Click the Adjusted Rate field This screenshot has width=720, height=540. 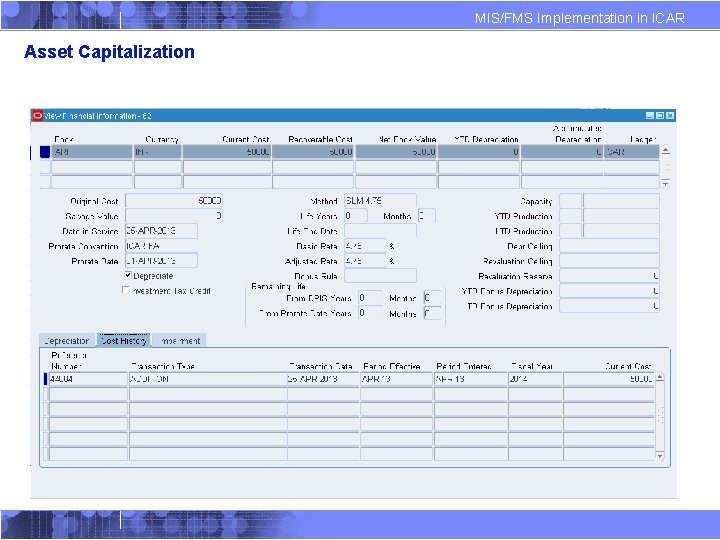tap(366, 260)
